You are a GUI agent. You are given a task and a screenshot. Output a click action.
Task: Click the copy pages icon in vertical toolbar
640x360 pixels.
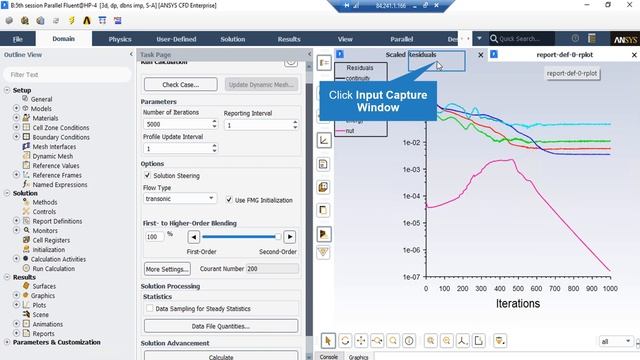pyautogui.click(x=323, y=211)
